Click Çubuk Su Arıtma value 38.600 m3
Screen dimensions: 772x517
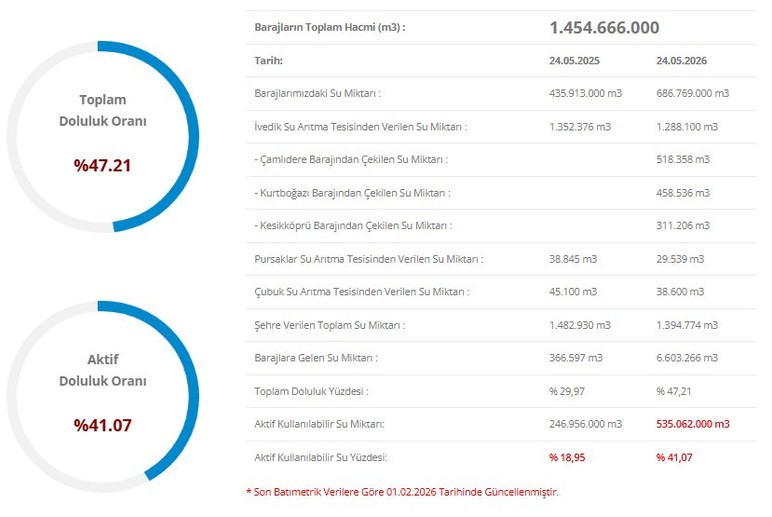coord(680,291)
